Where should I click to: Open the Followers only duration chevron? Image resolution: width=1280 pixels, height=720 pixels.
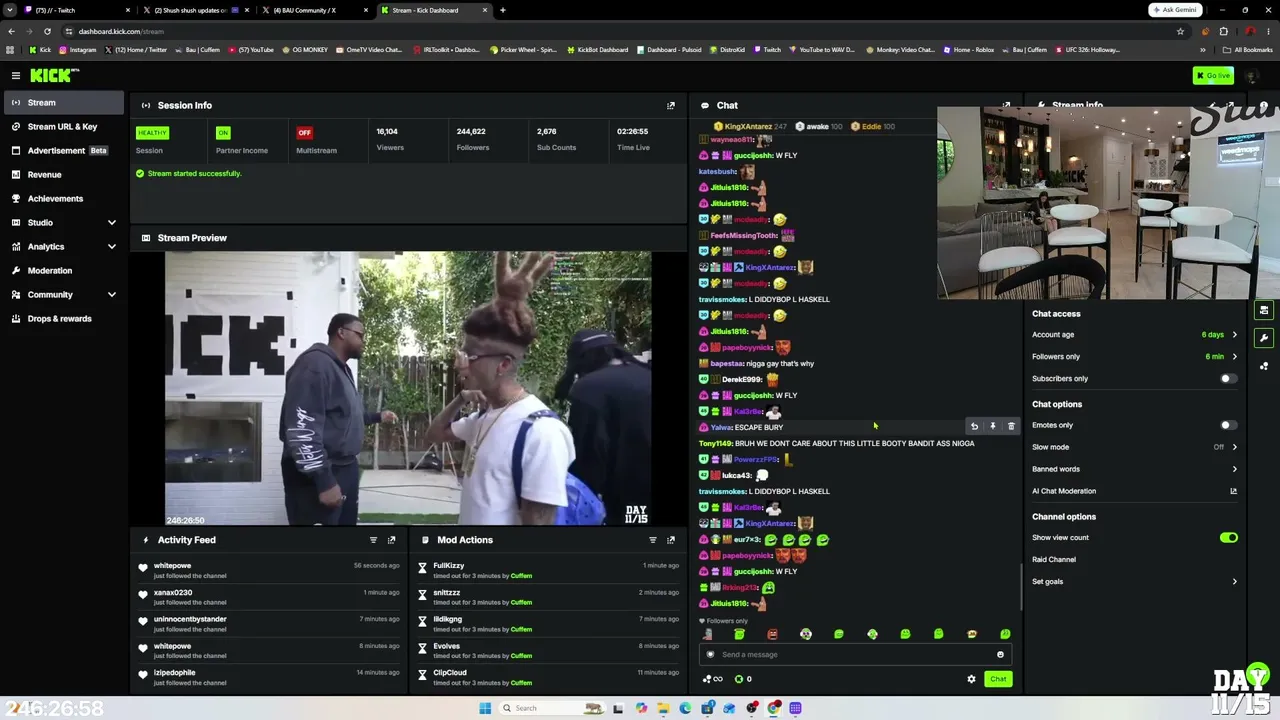(x=1234, y=357)
